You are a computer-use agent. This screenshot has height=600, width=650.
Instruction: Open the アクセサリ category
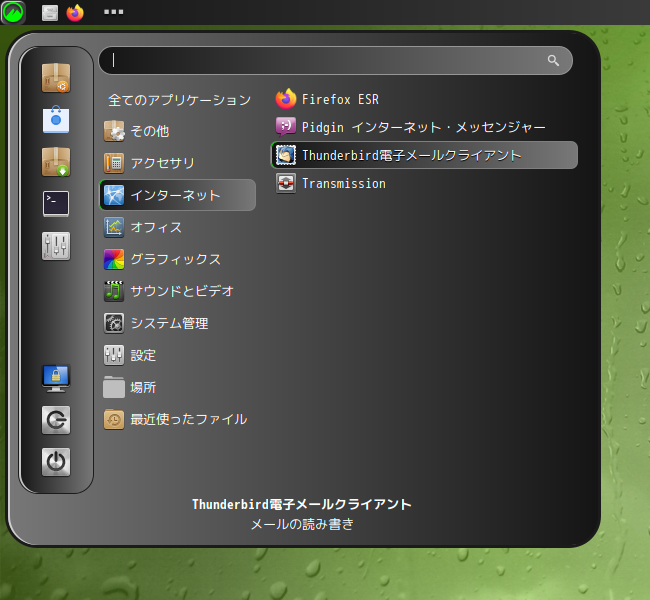(x=177, y=163)
